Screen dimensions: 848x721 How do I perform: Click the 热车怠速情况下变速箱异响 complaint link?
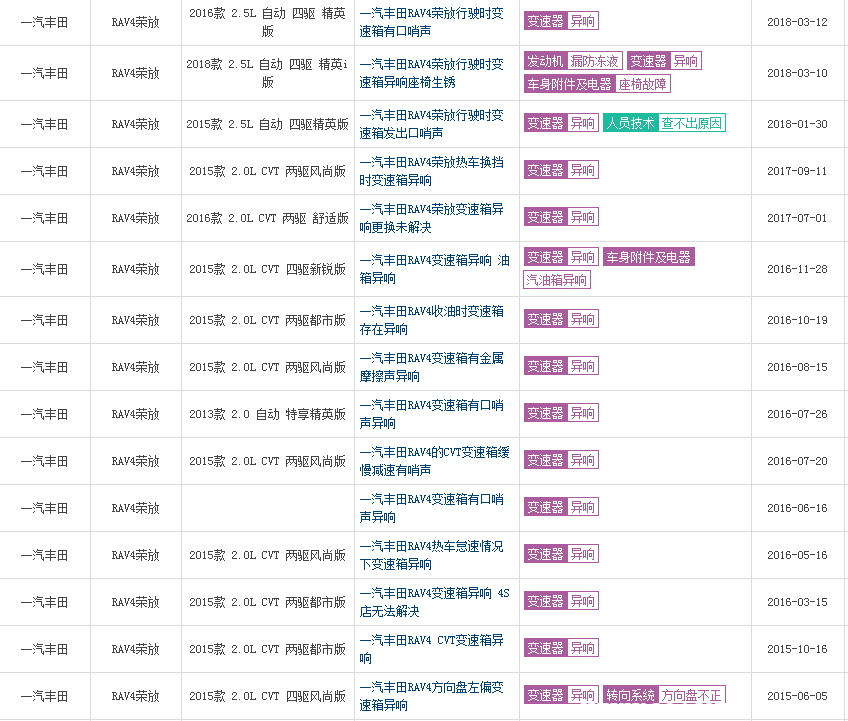(431, 555)
